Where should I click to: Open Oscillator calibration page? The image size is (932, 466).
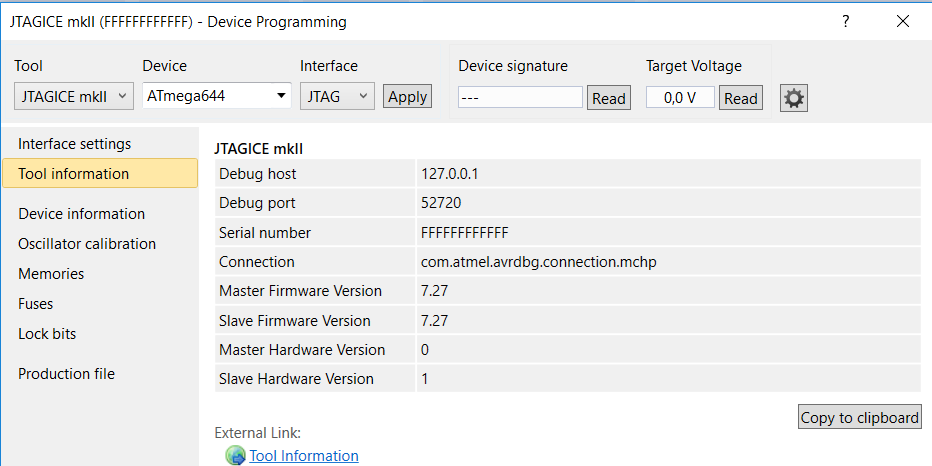click(87, 244)
